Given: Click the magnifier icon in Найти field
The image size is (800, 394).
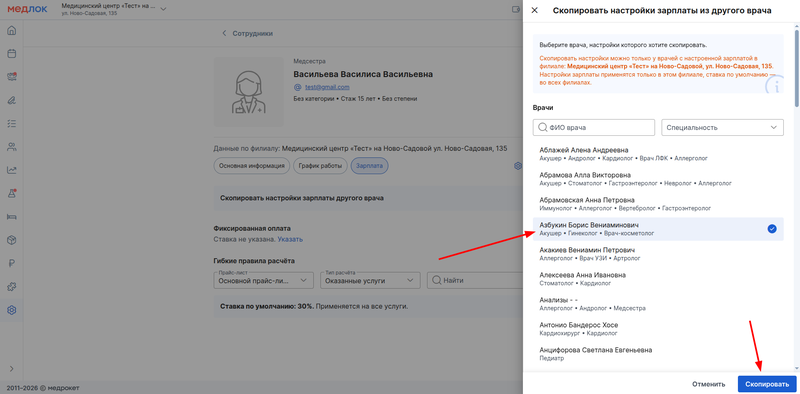Looking at the screenshot, I should [437, 280].
